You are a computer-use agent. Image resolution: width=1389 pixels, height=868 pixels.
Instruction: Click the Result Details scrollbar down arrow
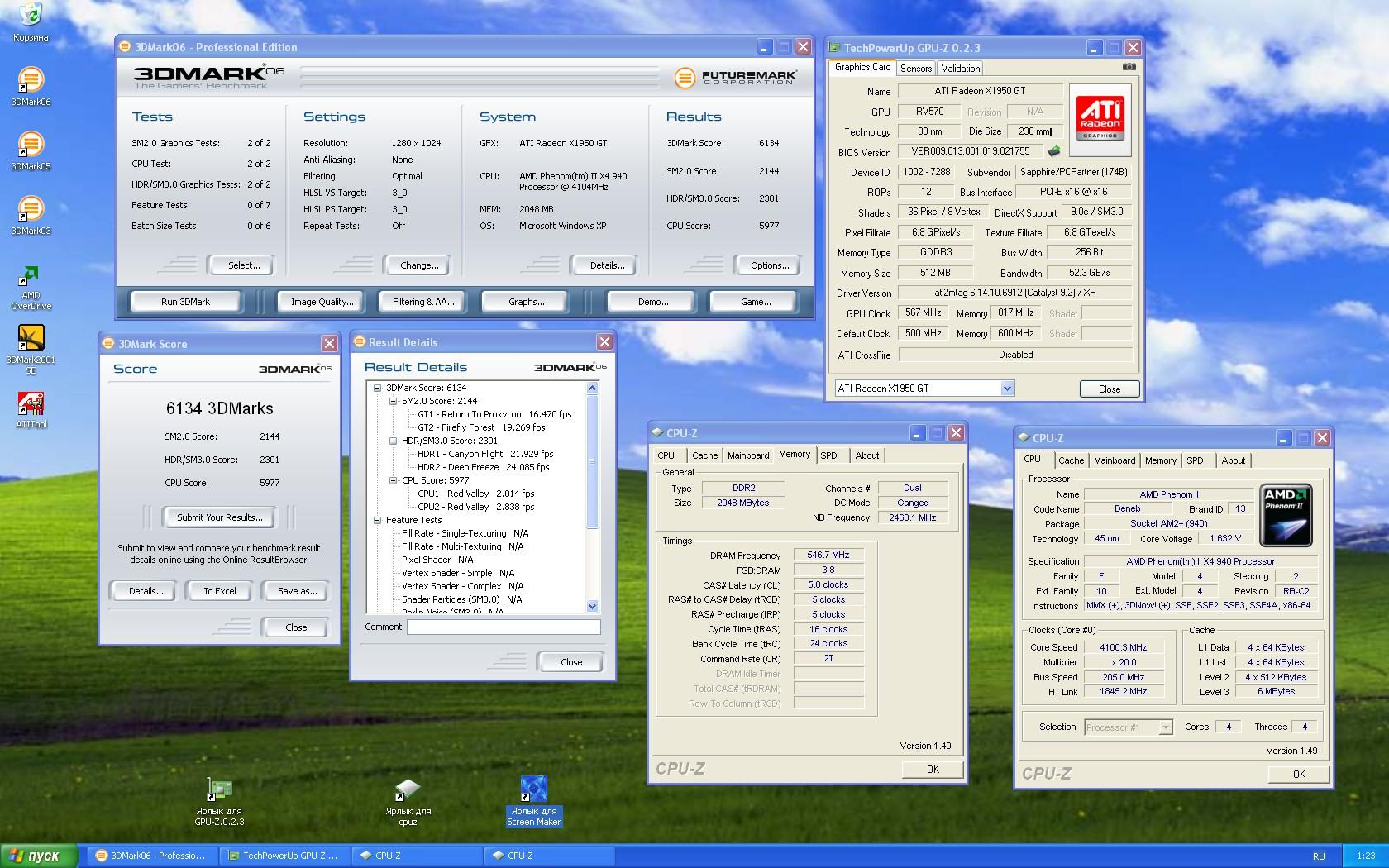coord(592,607)
